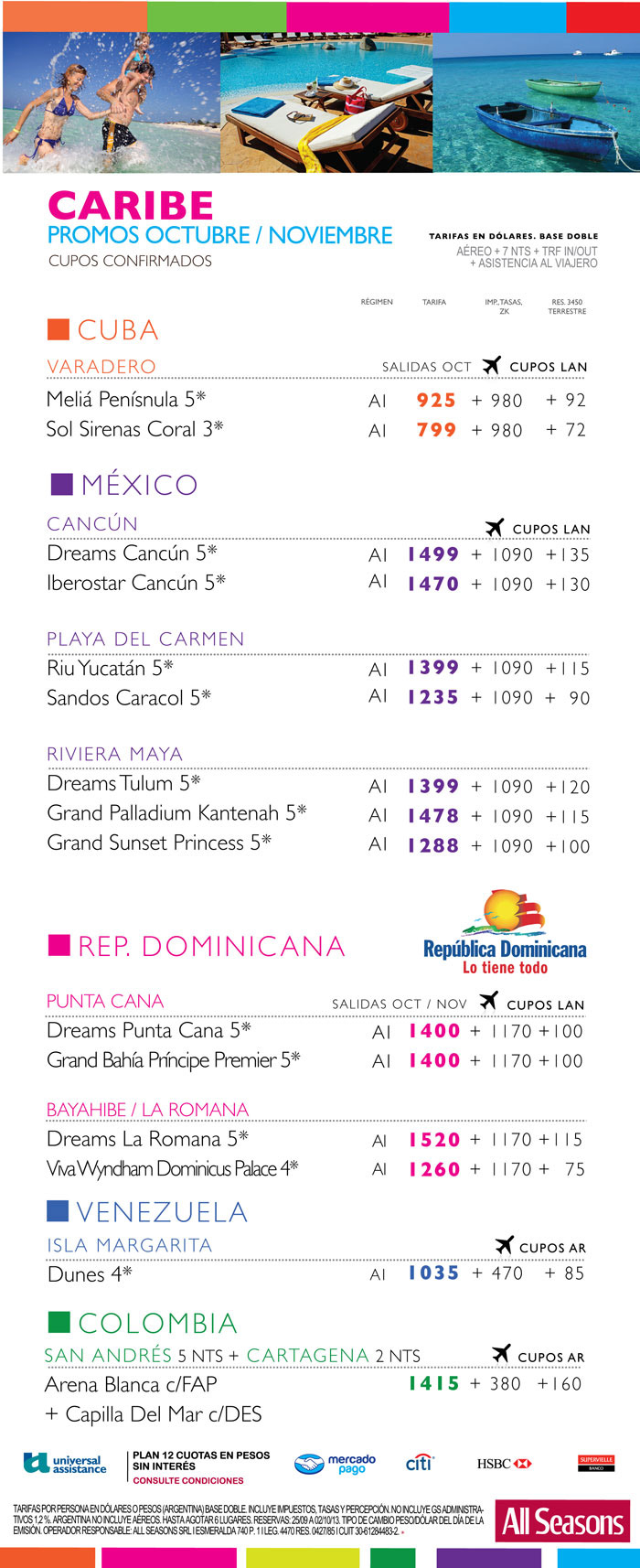The image size is (640, 1568).
Task: Click the beach family splashing photo
Action: tap(112, 102)
